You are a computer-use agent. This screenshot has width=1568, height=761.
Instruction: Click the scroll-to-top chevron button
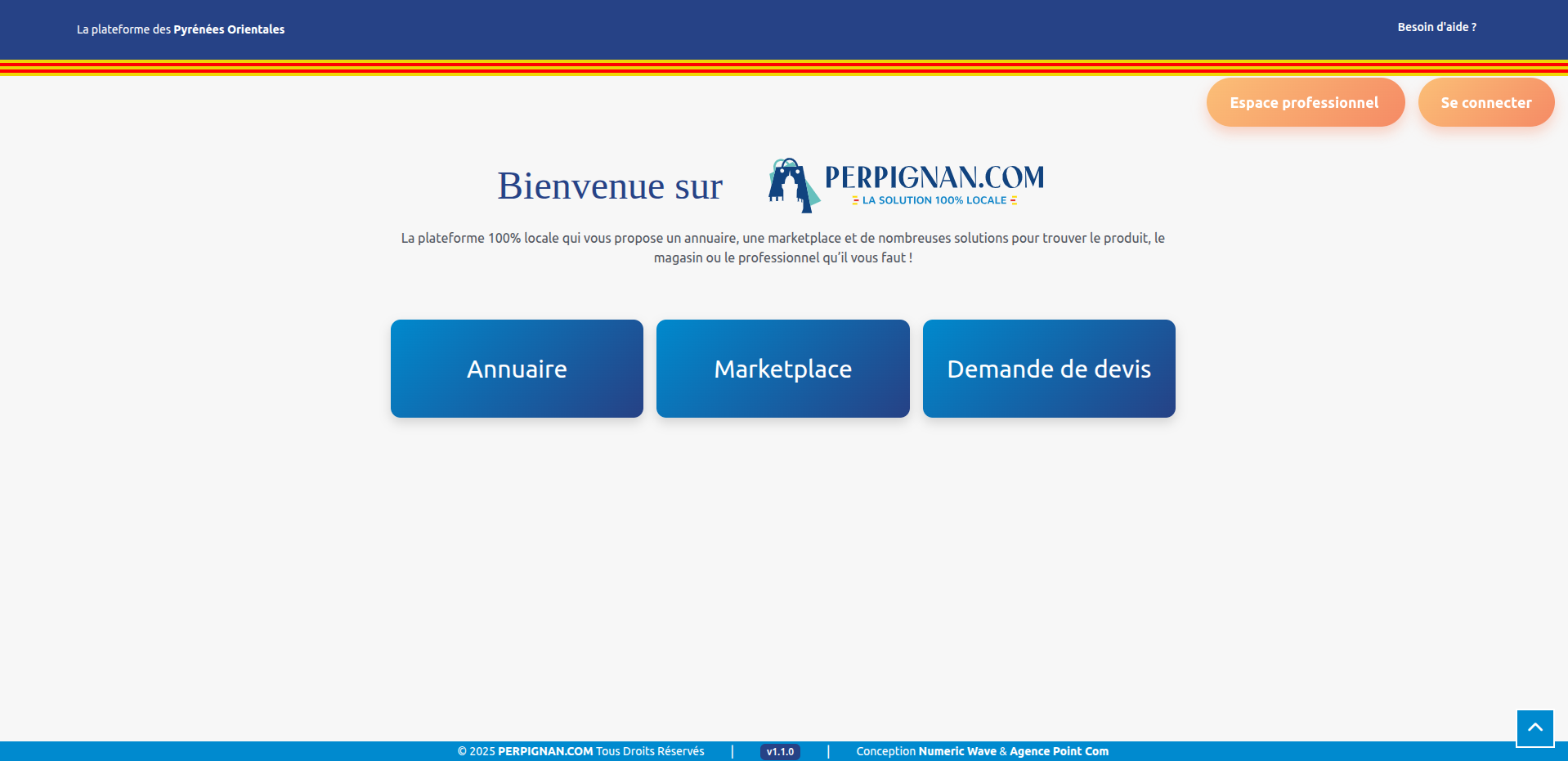click(x=1534, y=727)
